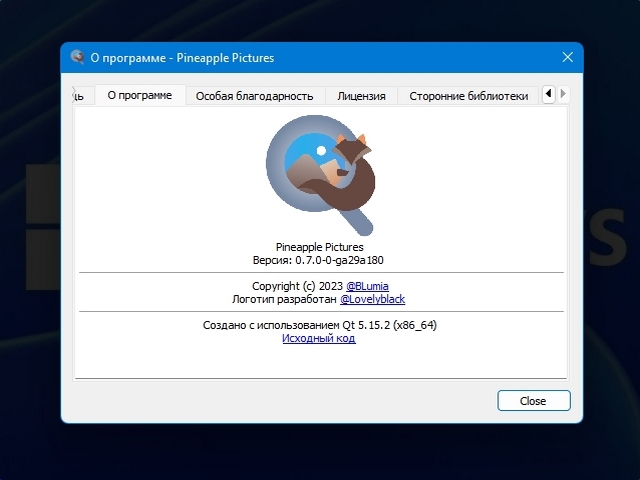Viewport: 640px width, 480px height.
Task: Open the Лицензия tab
Action: 361,96
